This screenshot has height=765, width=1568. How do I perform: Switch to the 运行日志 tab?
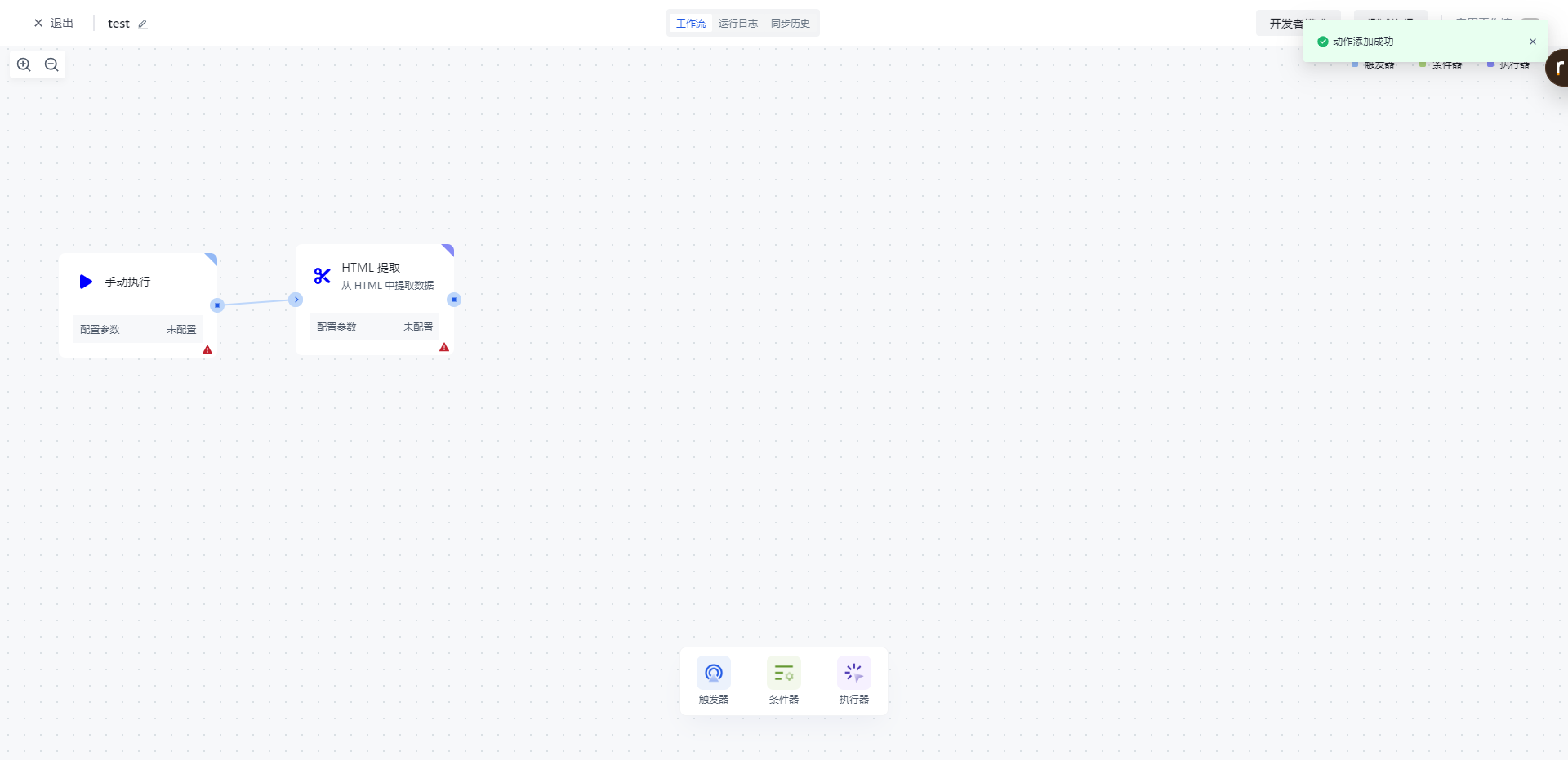pos(737,24)
